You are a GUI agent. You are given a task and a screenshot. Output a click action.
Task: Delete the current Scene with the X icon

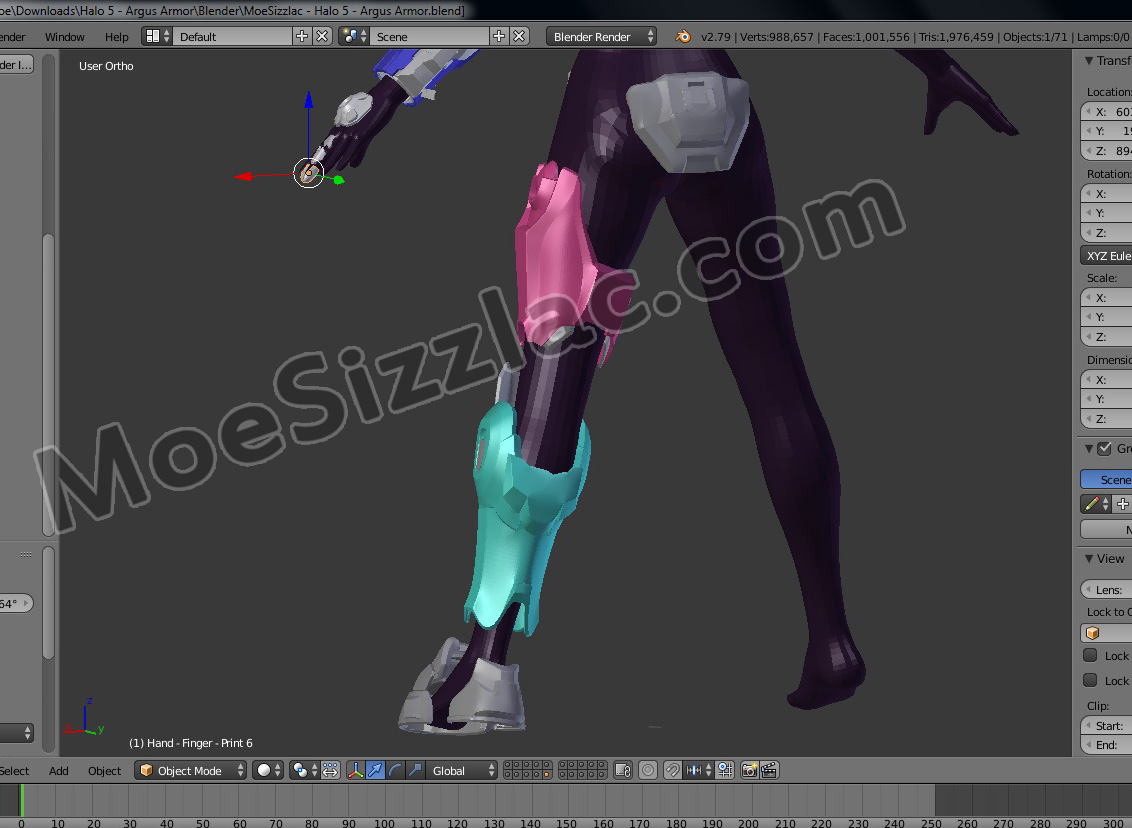coord(518,36)
